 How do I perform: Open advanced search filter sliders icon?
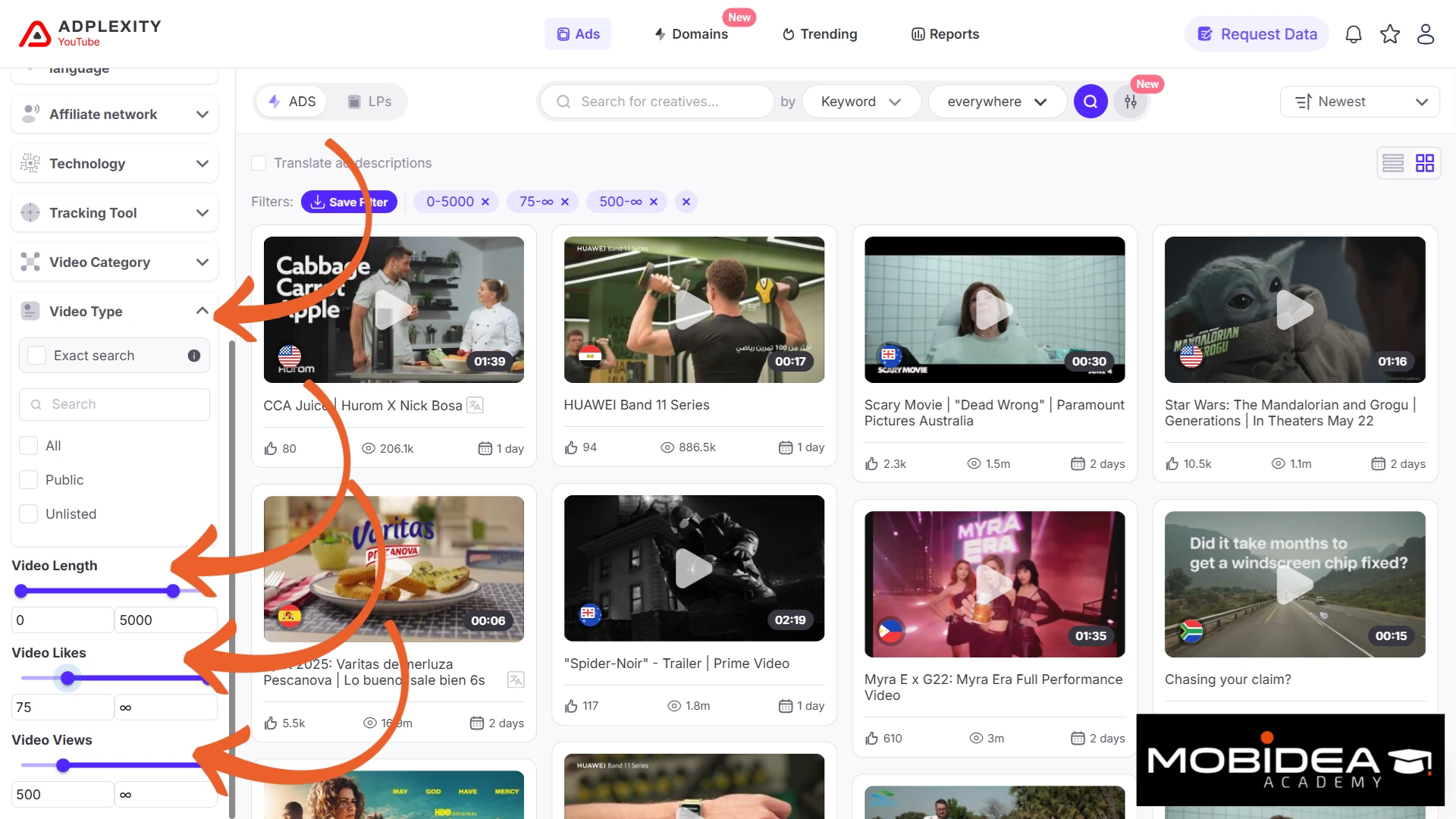tap(1131, 102)
